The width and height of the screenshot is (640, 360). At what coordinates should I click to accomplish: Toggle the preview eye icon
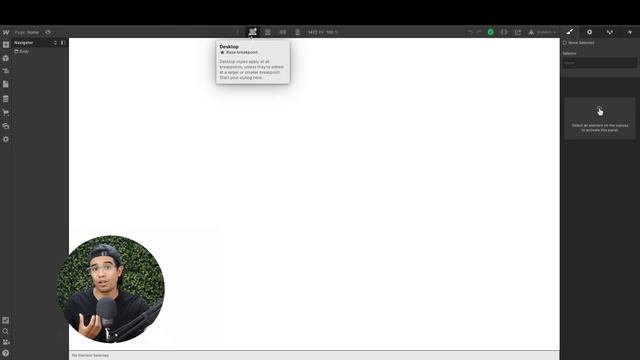[x=48, y=32]
